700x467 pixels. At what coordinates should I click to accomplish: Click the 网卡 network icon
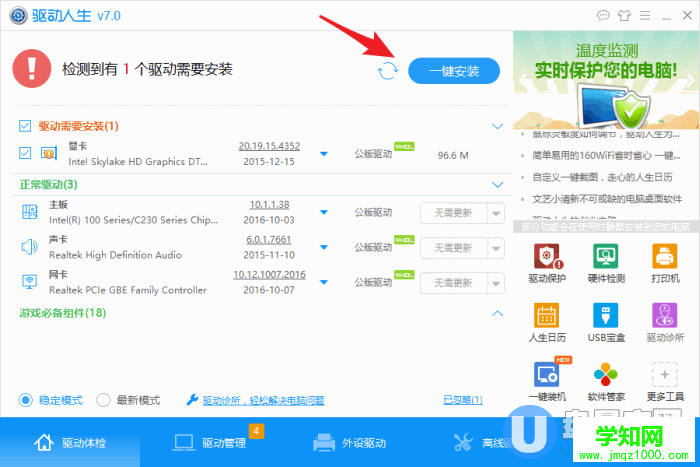pos(29,282)
